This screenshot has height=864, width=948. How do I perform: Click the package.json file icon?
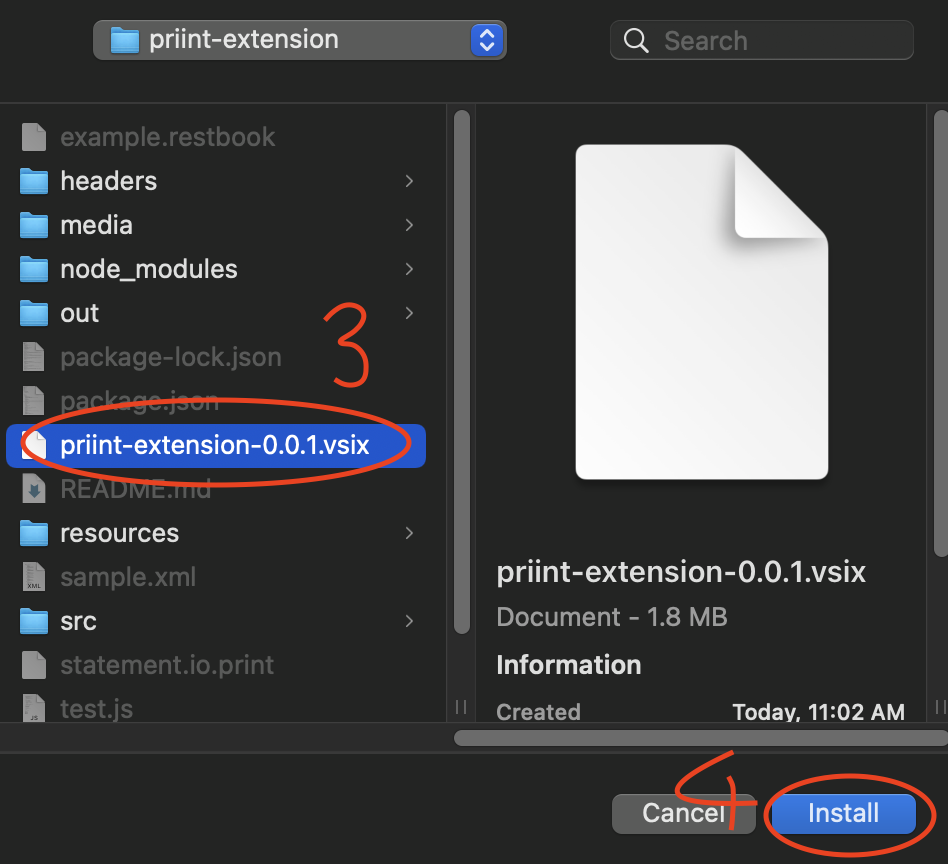coord(34,401)
